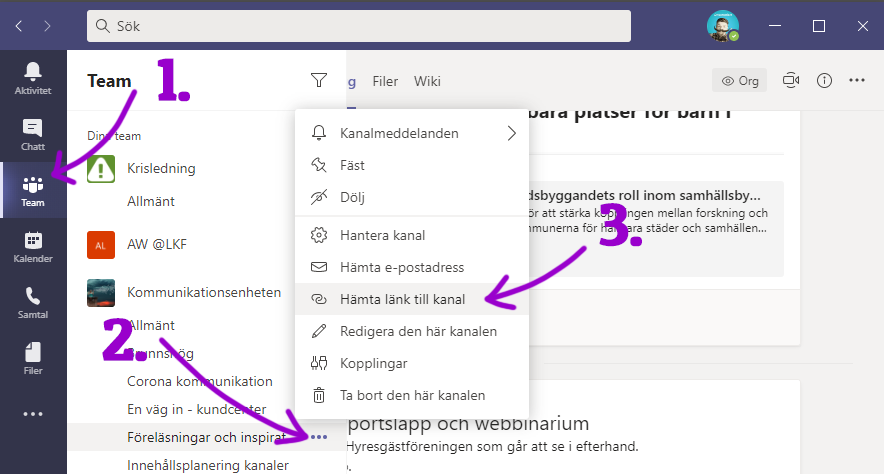Open Kalender in the left rail

33,247
